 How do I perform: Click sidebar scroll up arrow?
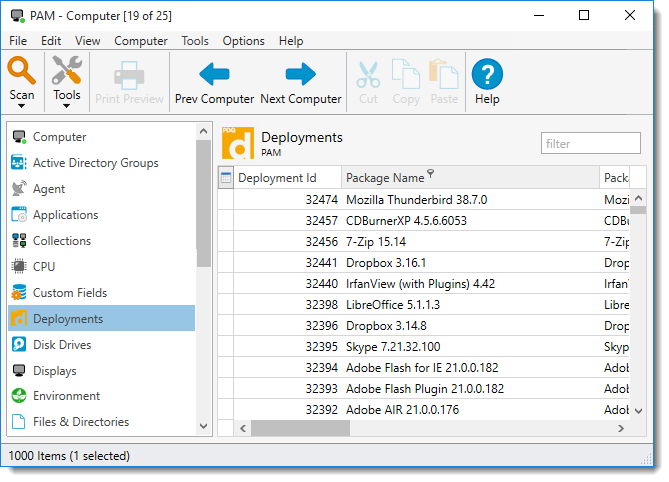[204, 131]
